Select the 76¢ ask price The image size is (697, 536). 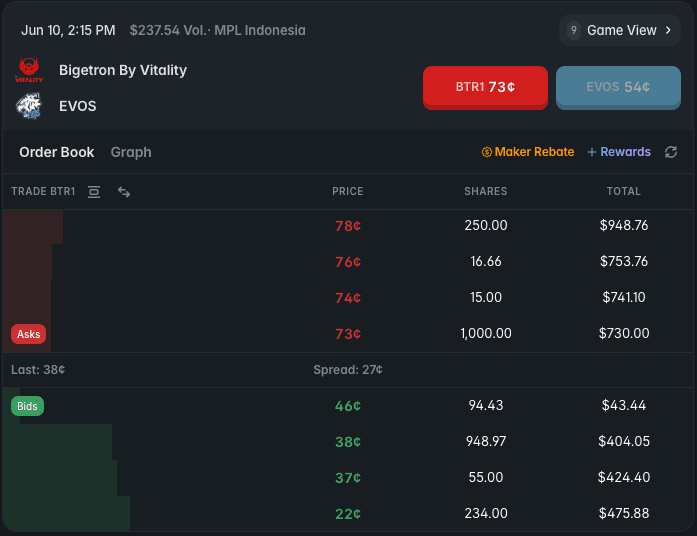348,262
